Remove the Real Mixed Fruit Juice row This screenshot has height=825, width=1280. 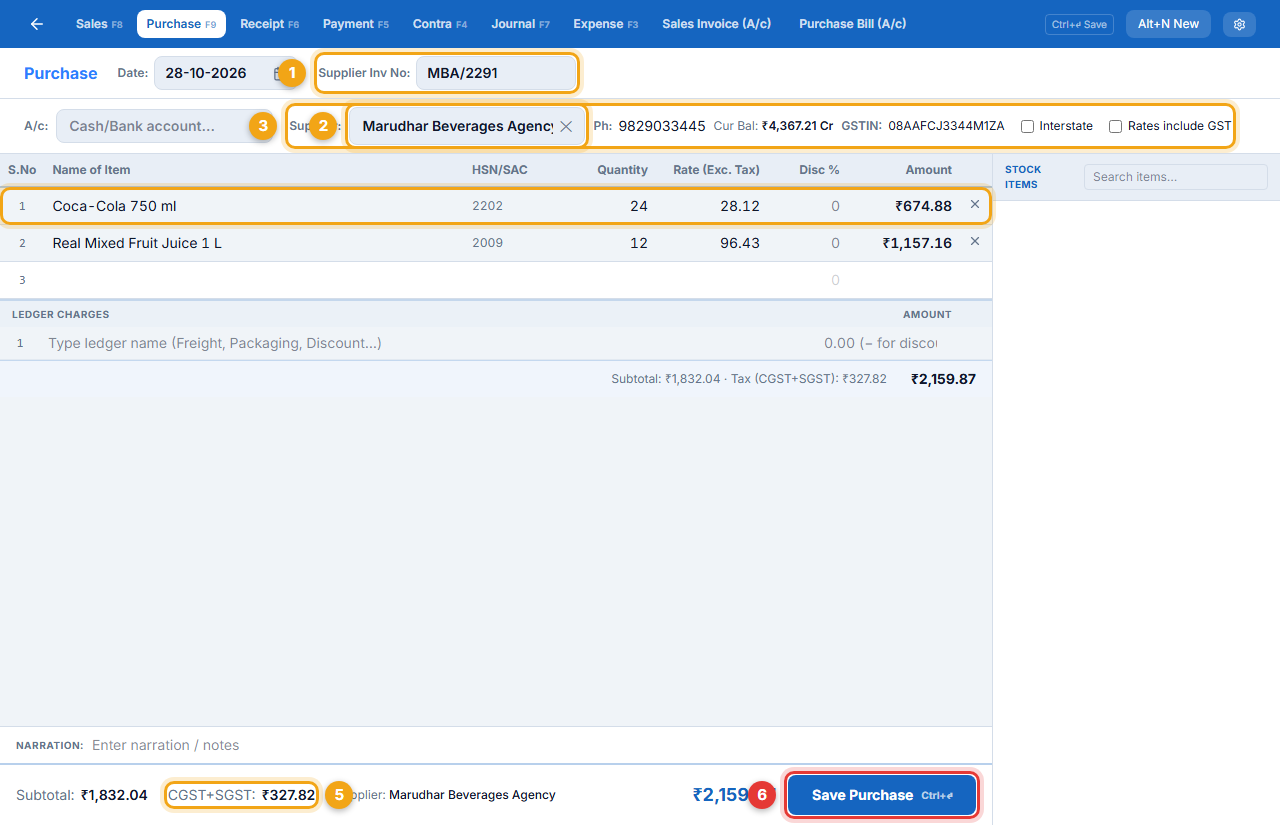click(x=975, y=241)
